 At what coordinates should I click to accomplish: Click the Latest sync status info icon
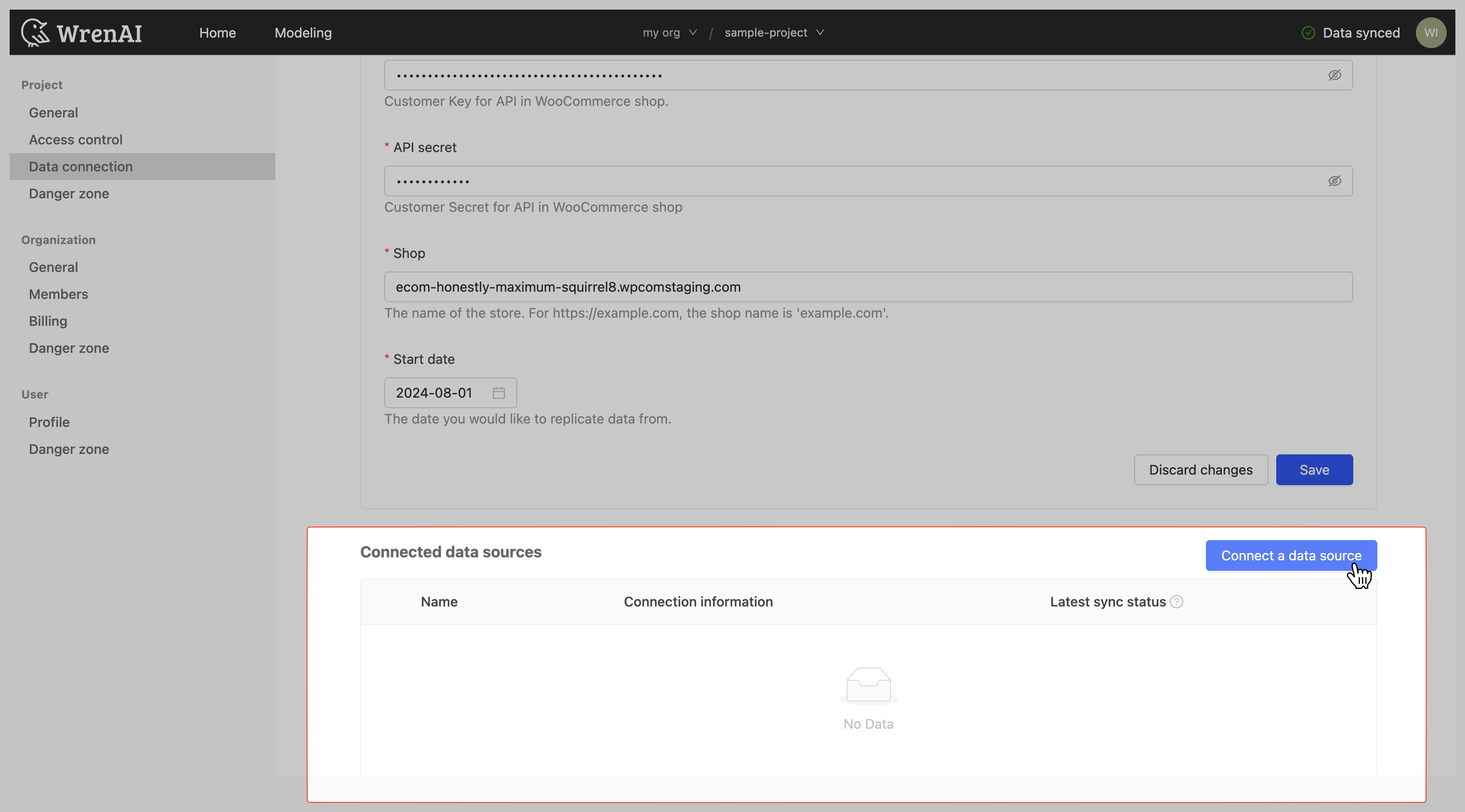pos(1177,601)
